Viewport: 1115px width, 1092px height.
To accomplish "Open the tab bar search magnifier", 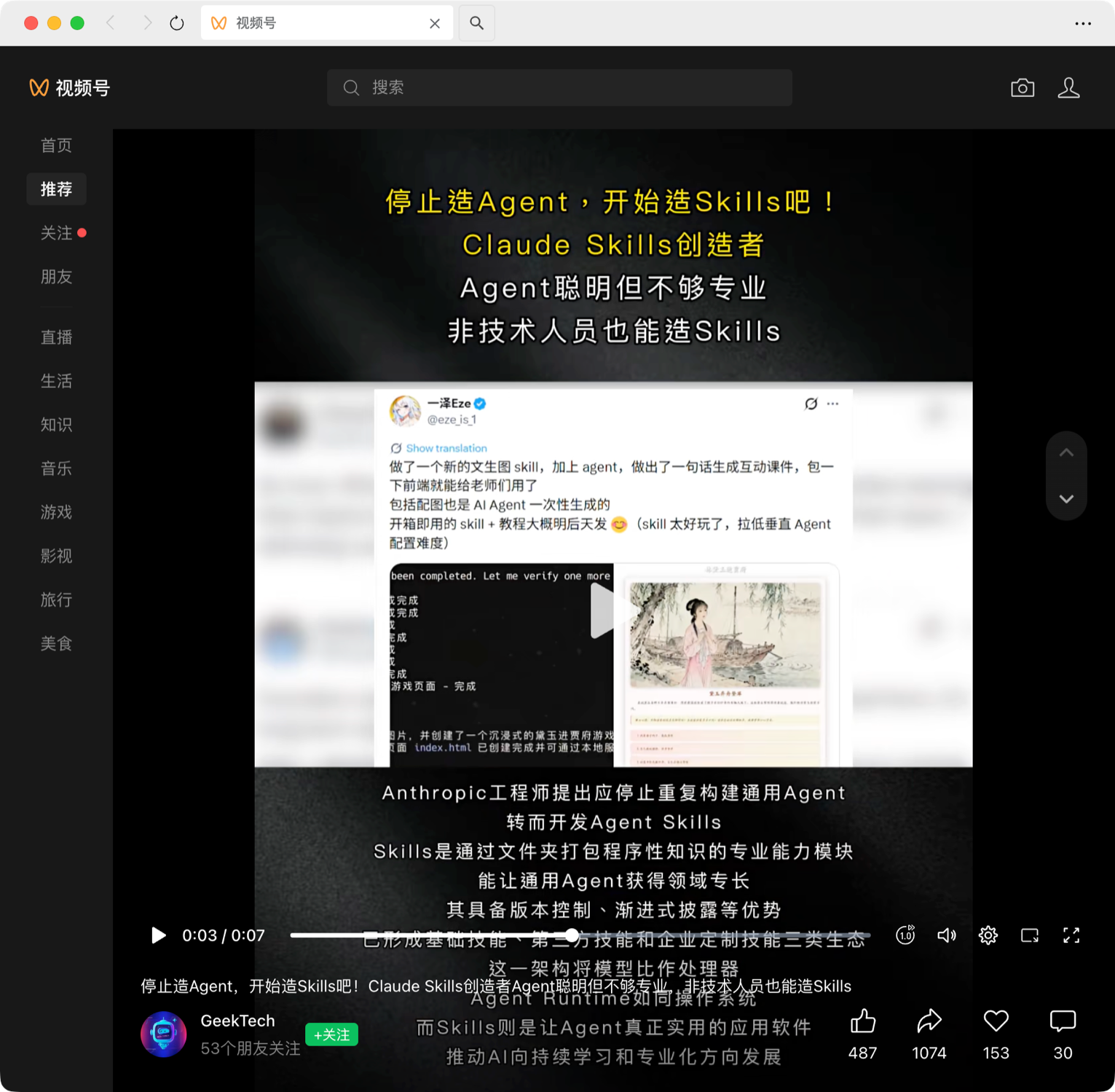I will 477,23.
